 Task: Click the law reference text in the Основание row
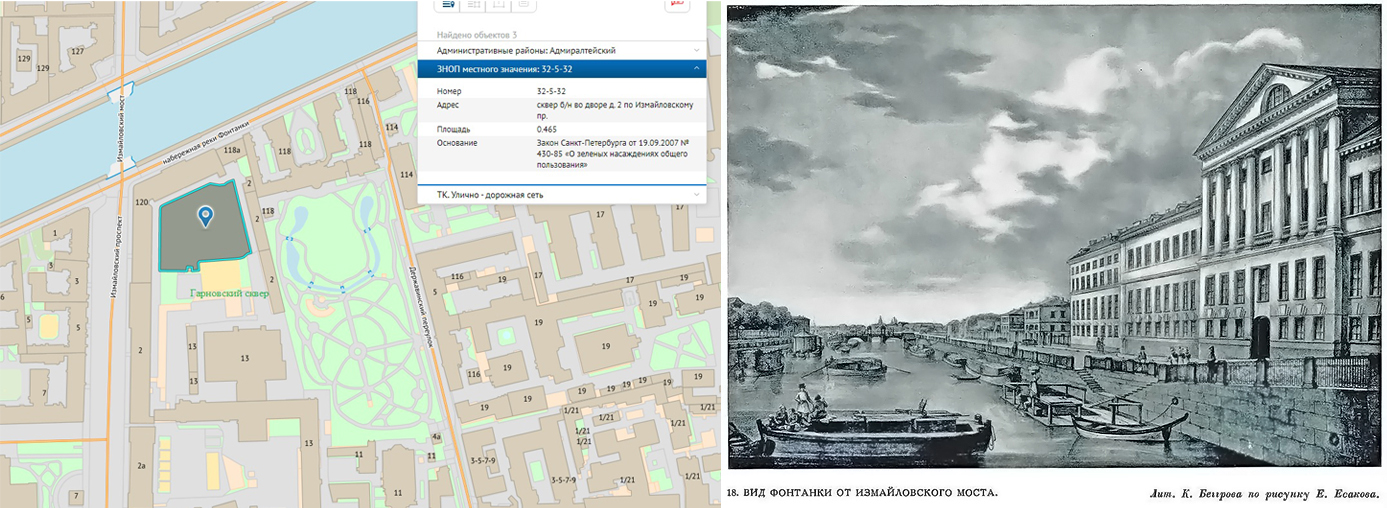tap(612, 154)
